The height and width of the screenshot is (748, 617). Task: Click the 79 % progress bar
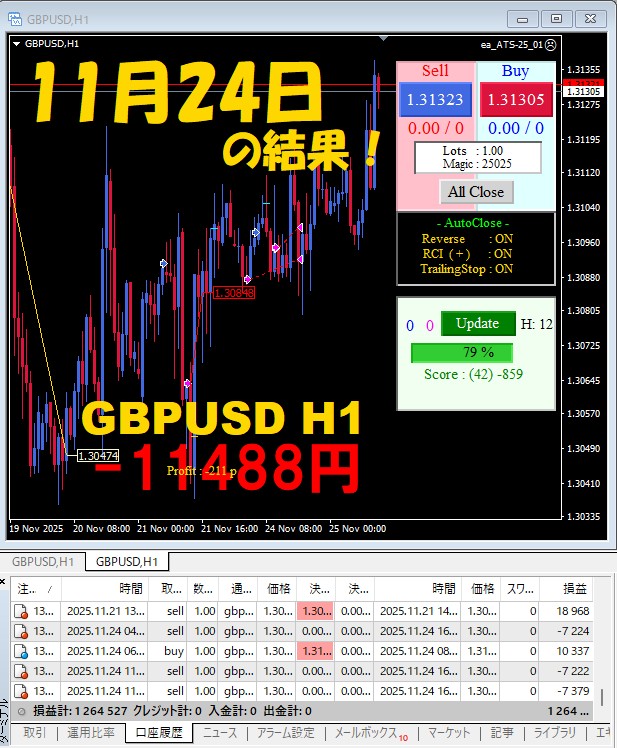click(x=462, y=353)
